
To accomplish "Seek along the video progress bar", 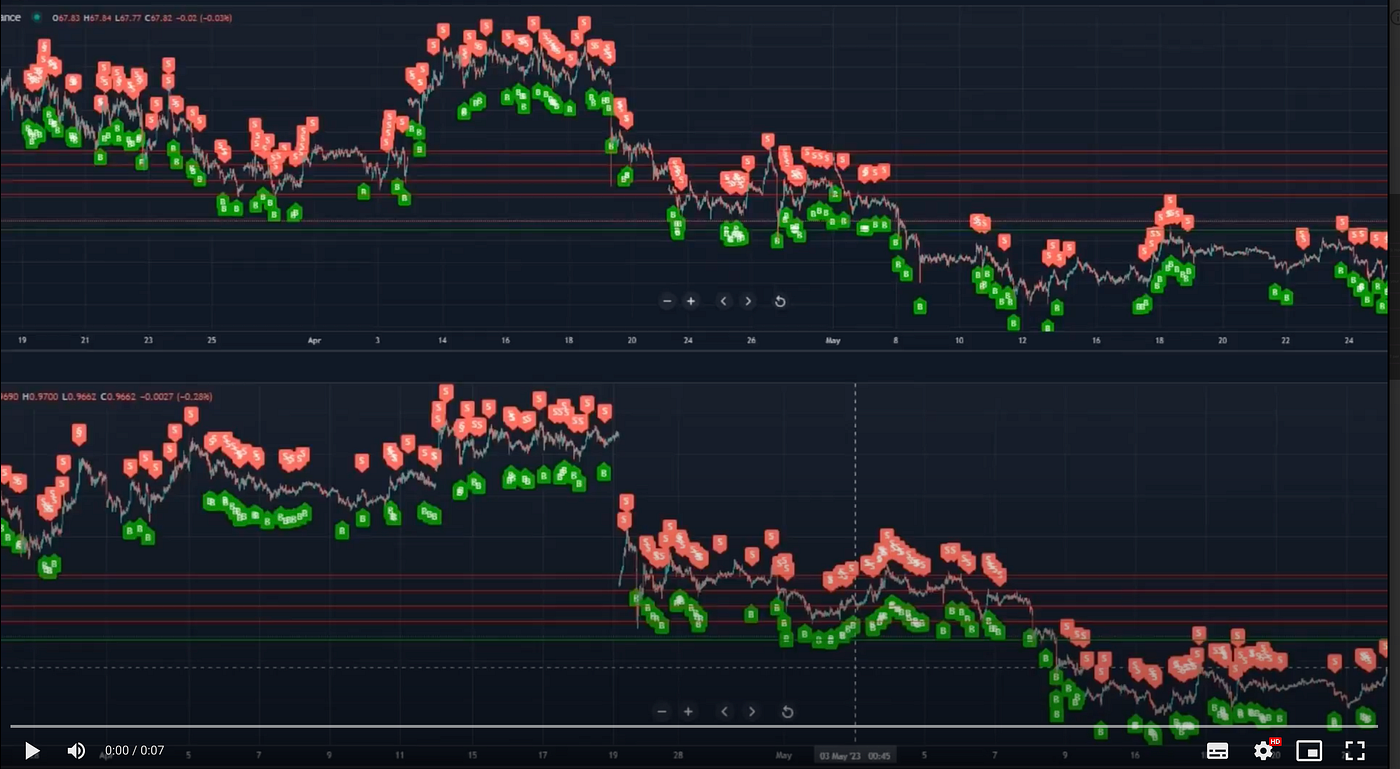I will [x=694, y=727].
